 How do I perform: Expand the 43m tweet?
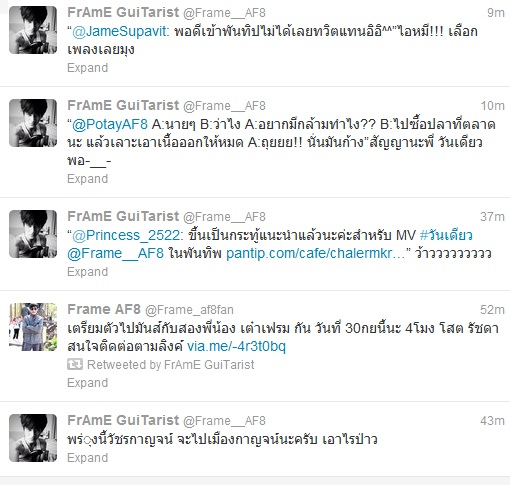(x=88, y=458)
